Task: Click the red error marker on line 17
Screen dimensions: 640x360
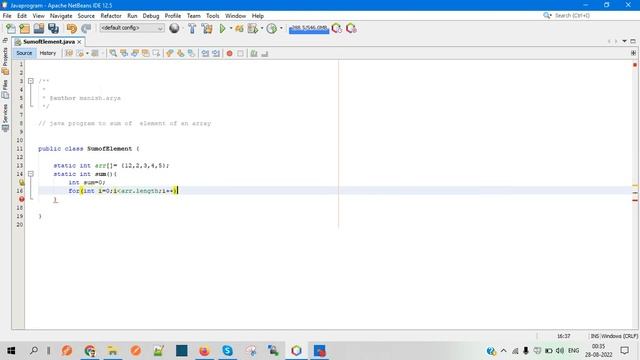Action: 21,199
